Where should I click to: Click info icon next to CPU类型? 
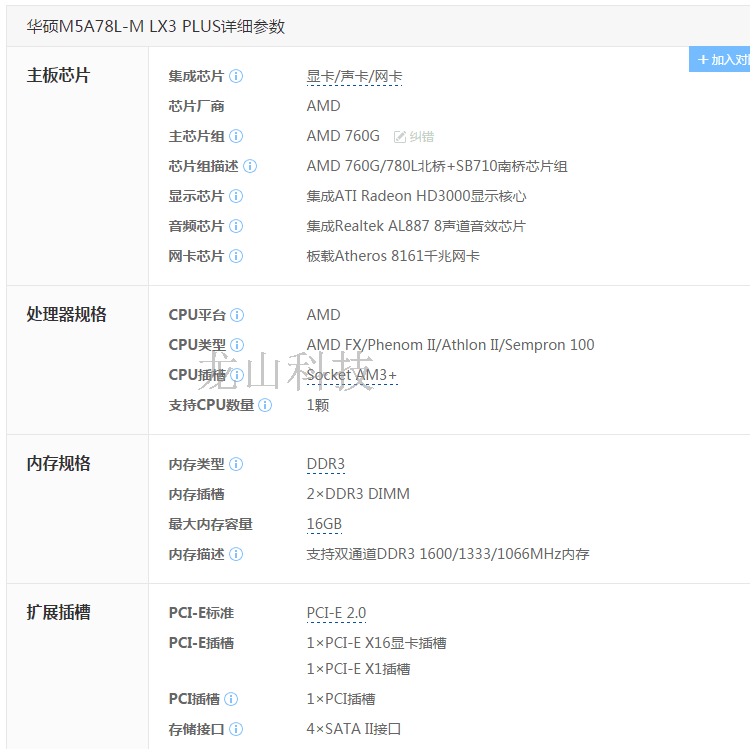pos(237,345)
